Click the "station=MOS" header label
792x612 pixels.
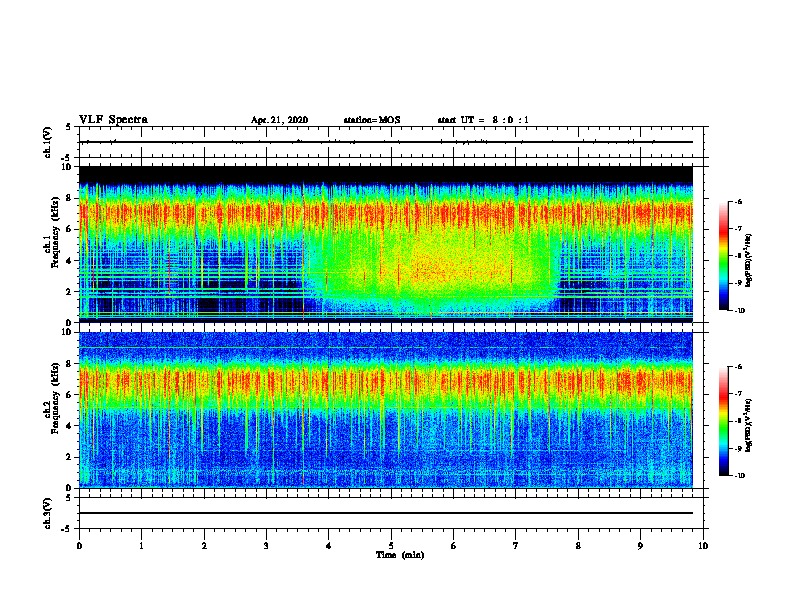pos(372,120)
